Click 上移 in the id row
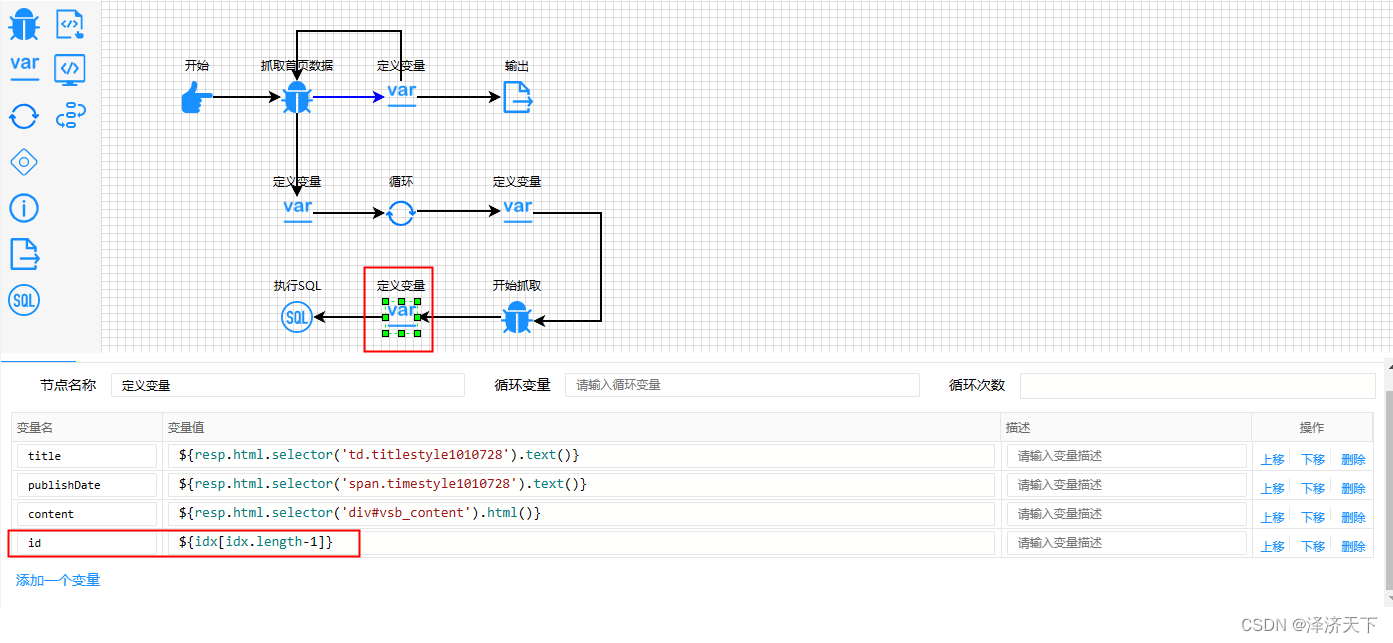Viewport: 1393px width, 643px height. coord(1273,547)
